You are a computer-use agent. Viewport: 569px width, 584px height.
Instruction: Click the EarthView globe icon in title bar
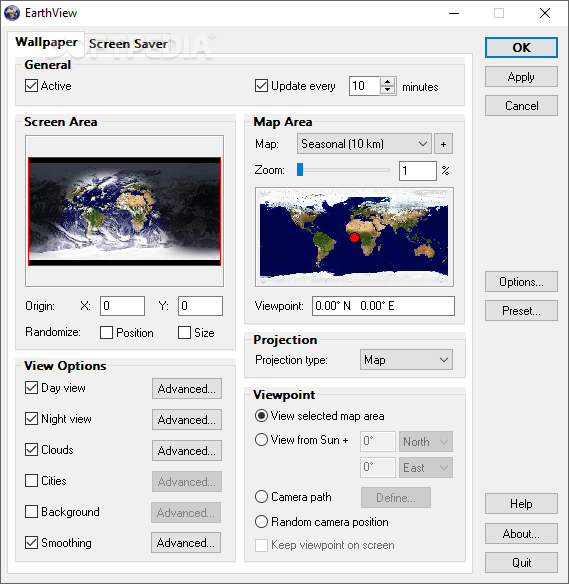[x=12, y=13]
